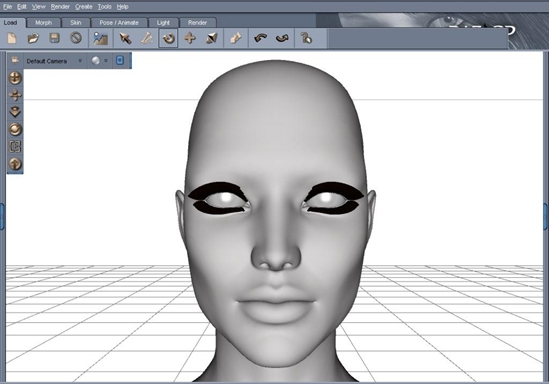Click the viewport bank ring control
The height and width of the screenshot is (384, 549).
pos(15,130)
